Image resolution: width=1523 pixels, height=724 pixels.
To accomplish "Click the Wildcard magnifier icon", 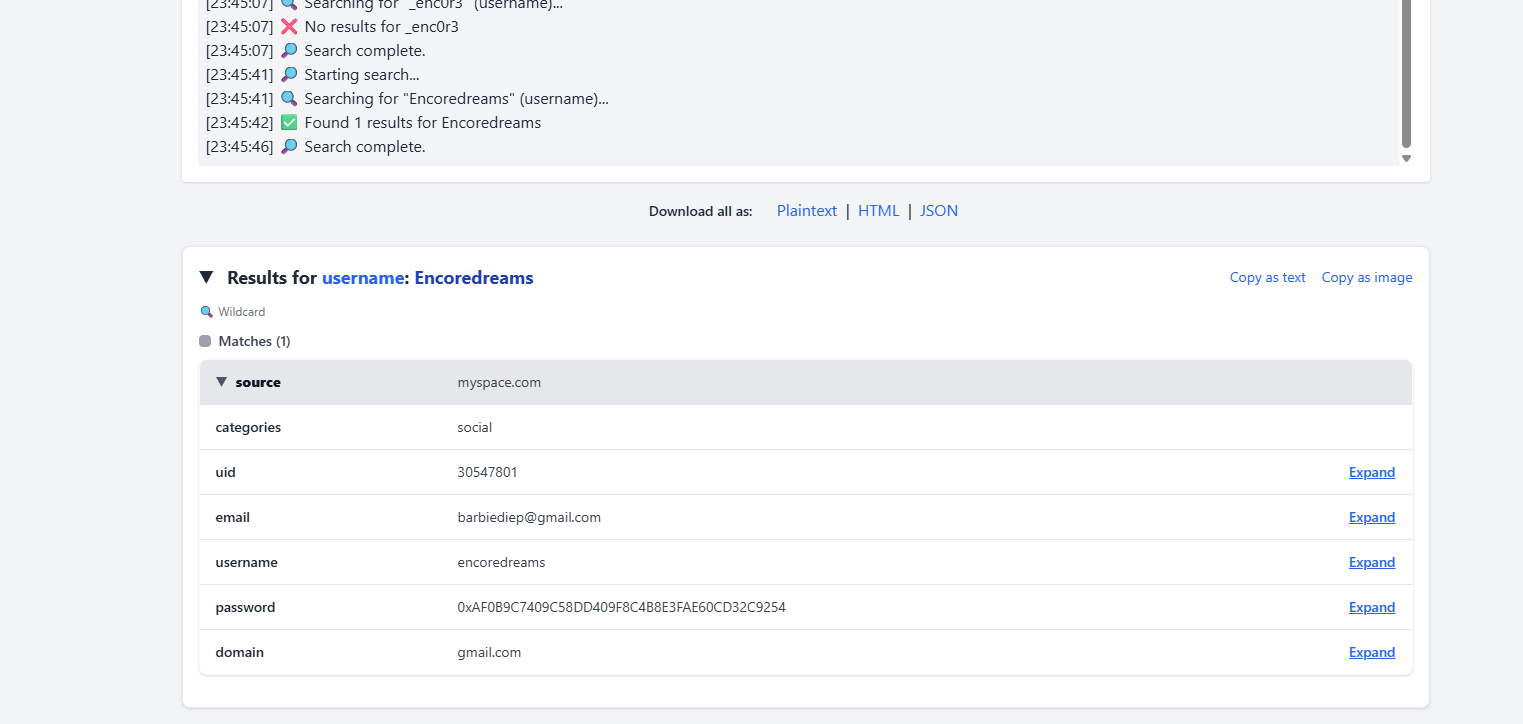I will pyautogui.click(x=207, y=312).
